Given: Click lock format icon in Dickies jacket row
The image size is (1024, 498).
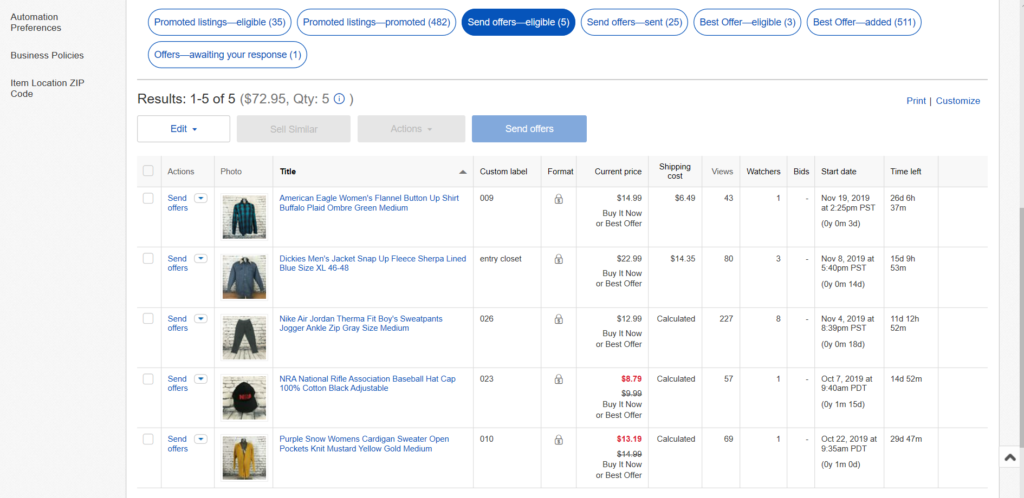Looking at the screenshot, I should [558, 259].
